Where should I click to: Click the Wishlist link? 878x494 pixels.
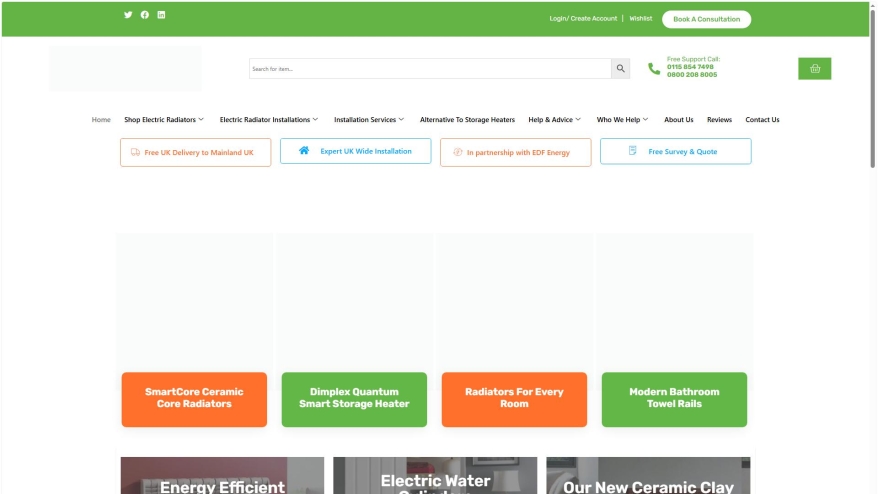point(640,19)
